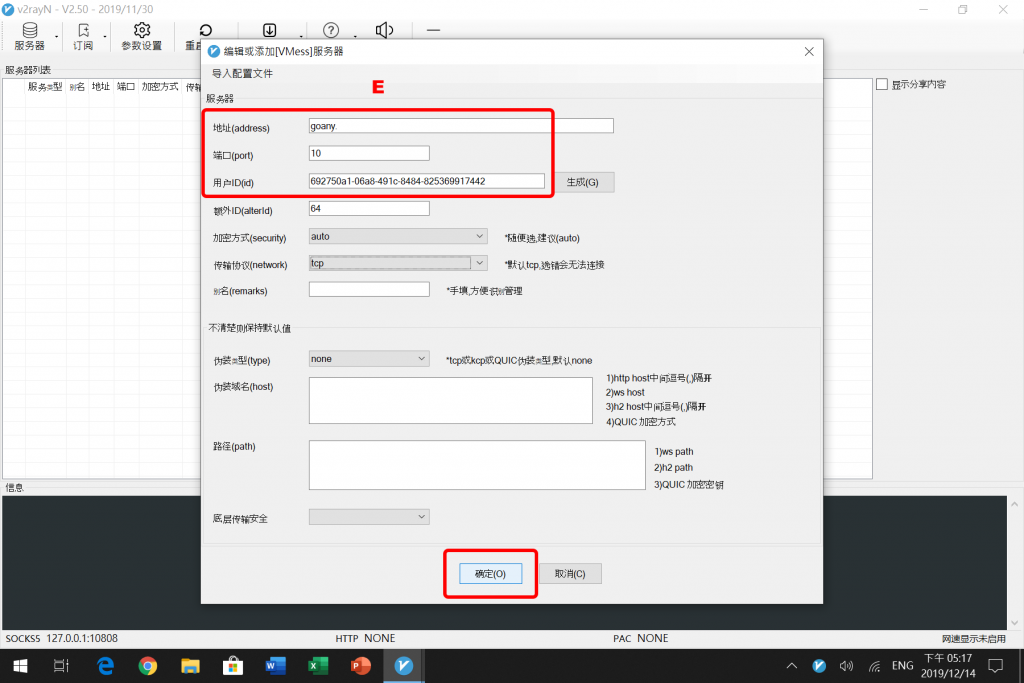
Task: Click the ENG language indicator
Action: tap(903, 666)
